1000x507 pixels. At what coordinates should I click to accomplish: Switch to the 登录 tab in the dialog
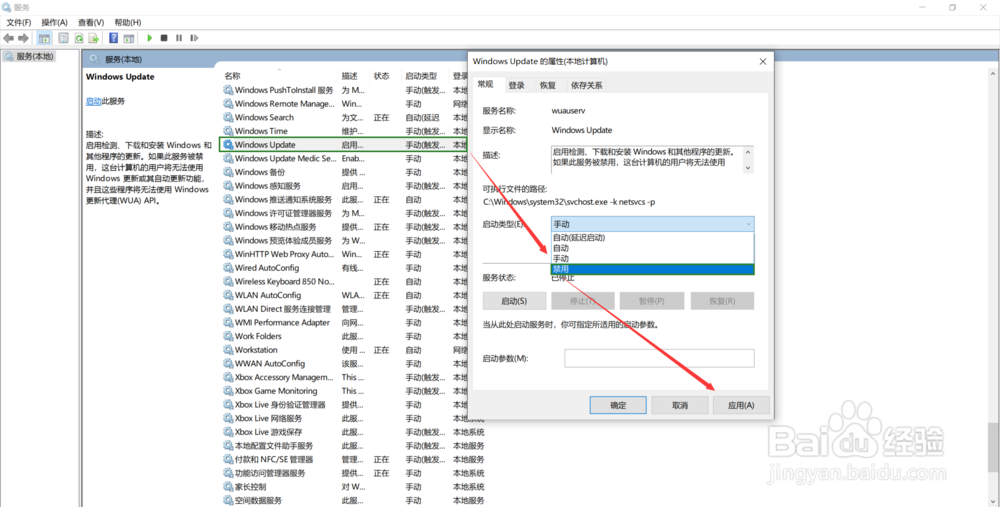point(517,85)
